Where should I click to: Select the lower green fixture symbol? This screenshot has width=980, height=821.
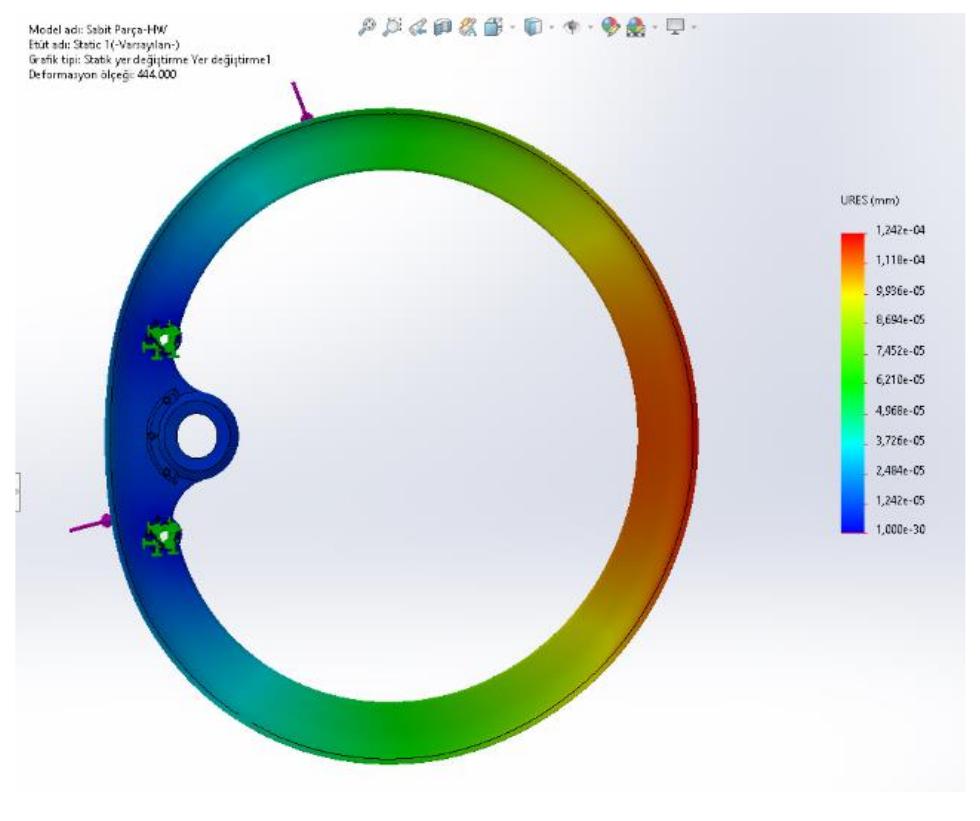pos(162,537)
